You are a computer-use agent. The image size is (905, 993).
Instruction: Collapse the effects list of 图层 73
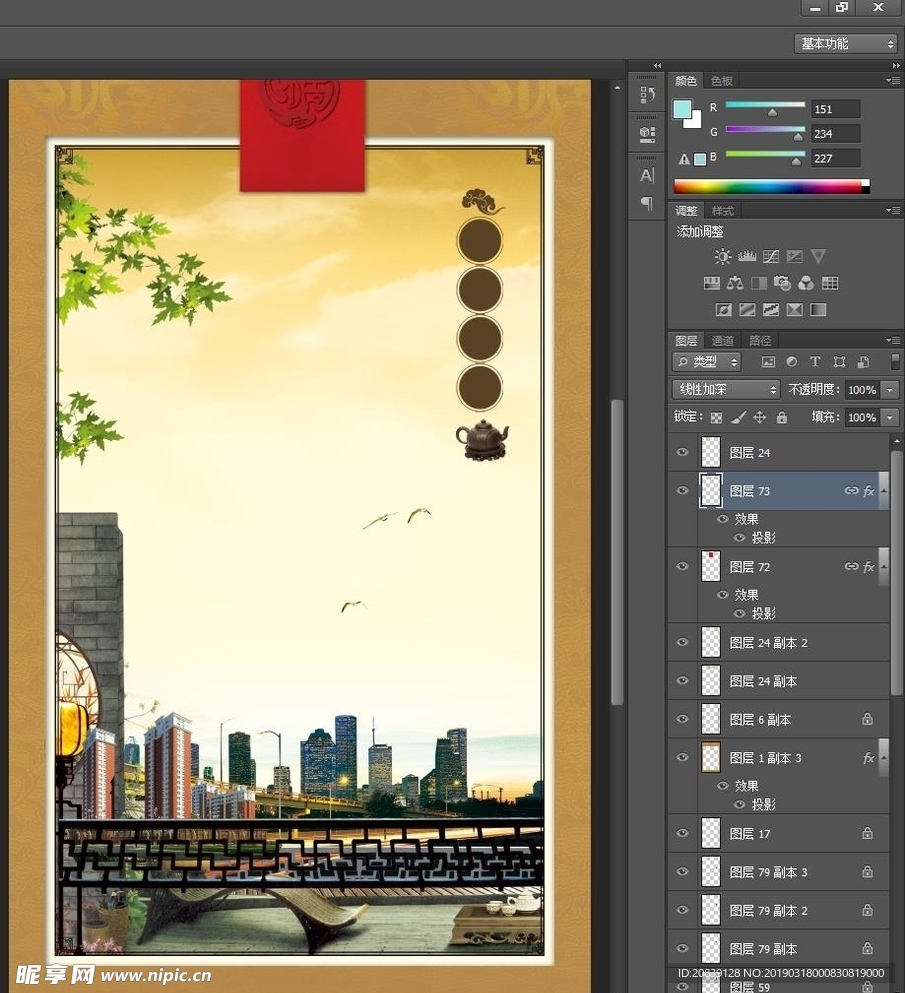tap(884, 491)
